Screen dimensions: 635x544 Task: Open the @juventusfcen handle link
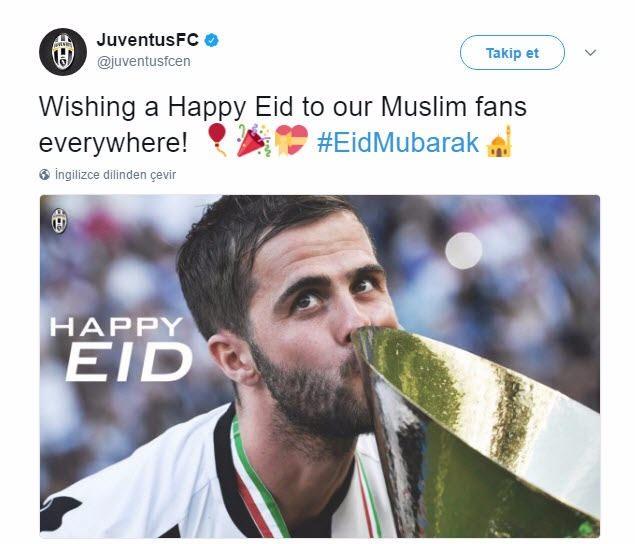(143, 61)
